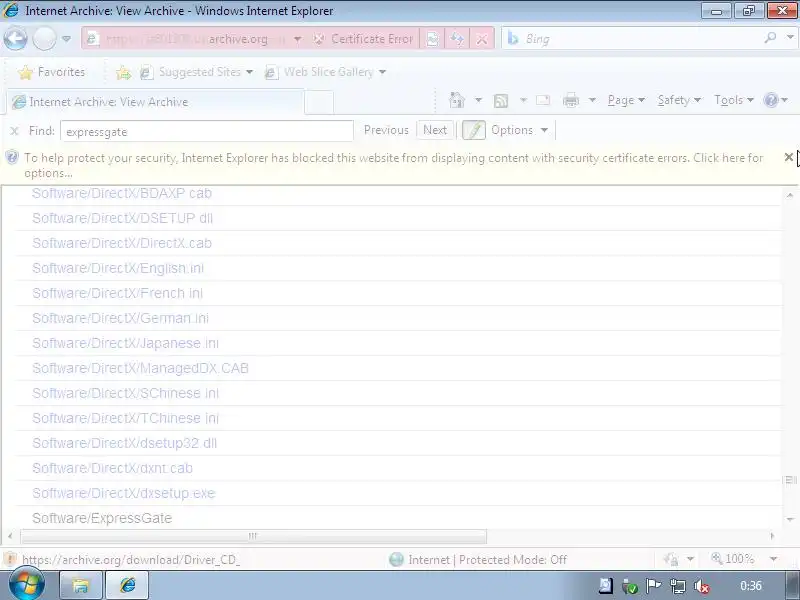Open Software/DirectX/DirectX.cab link
Viewport: 800px width, 600px height.
pyautogui.click(x=122, y=243)
